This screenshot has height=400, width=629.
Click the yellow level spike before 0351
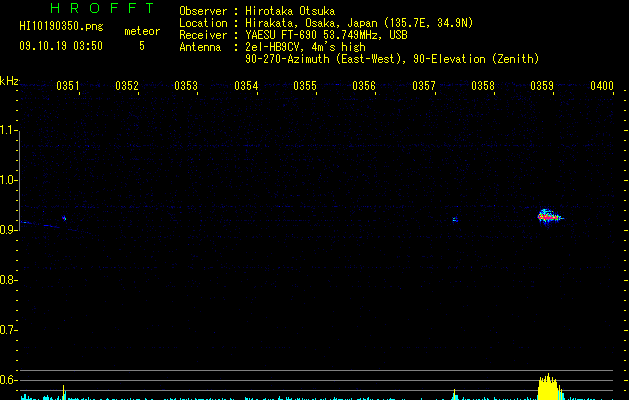pyautogui.click(x=63, y=392)
